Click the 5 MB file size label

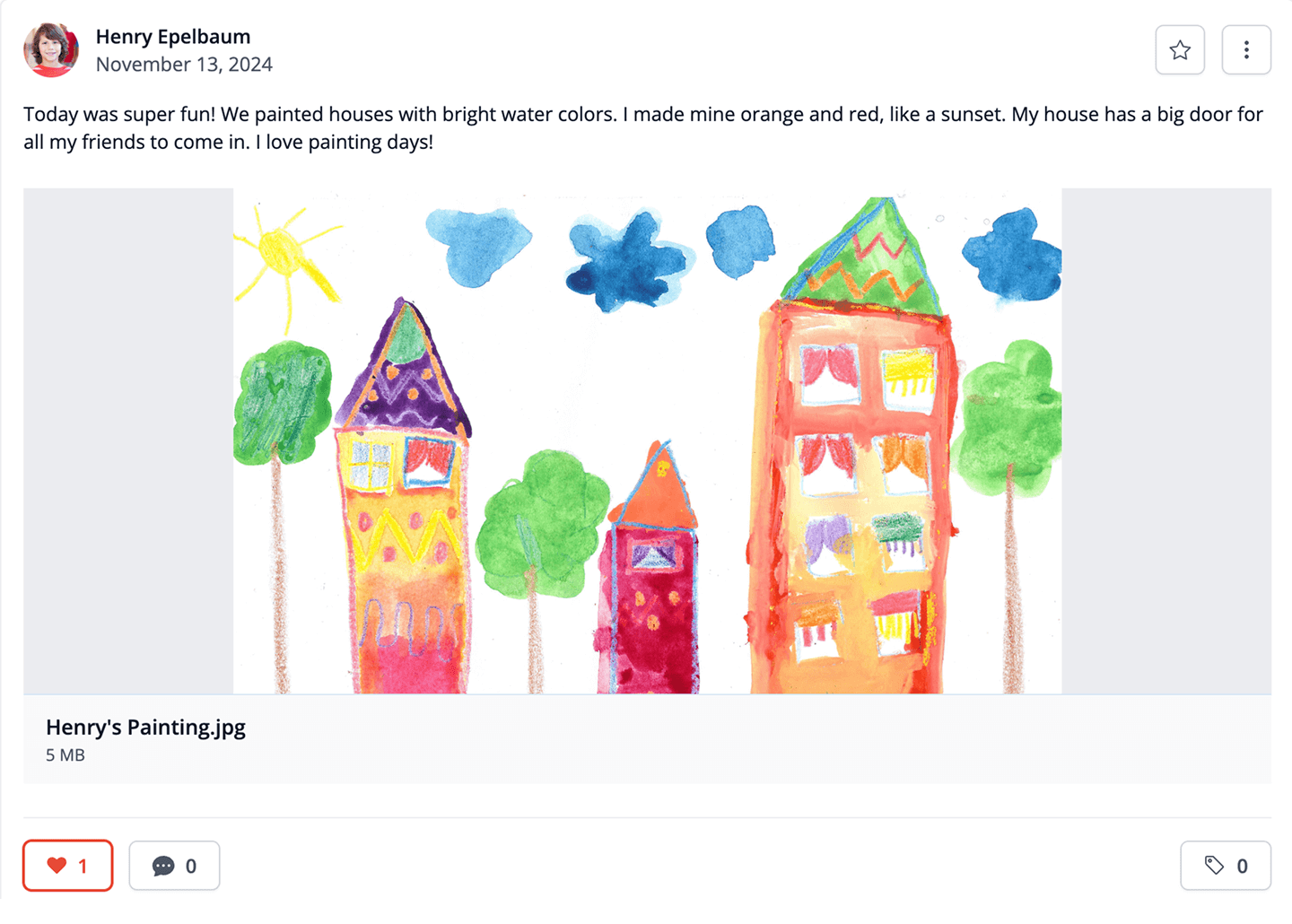[x=65, y=755]
